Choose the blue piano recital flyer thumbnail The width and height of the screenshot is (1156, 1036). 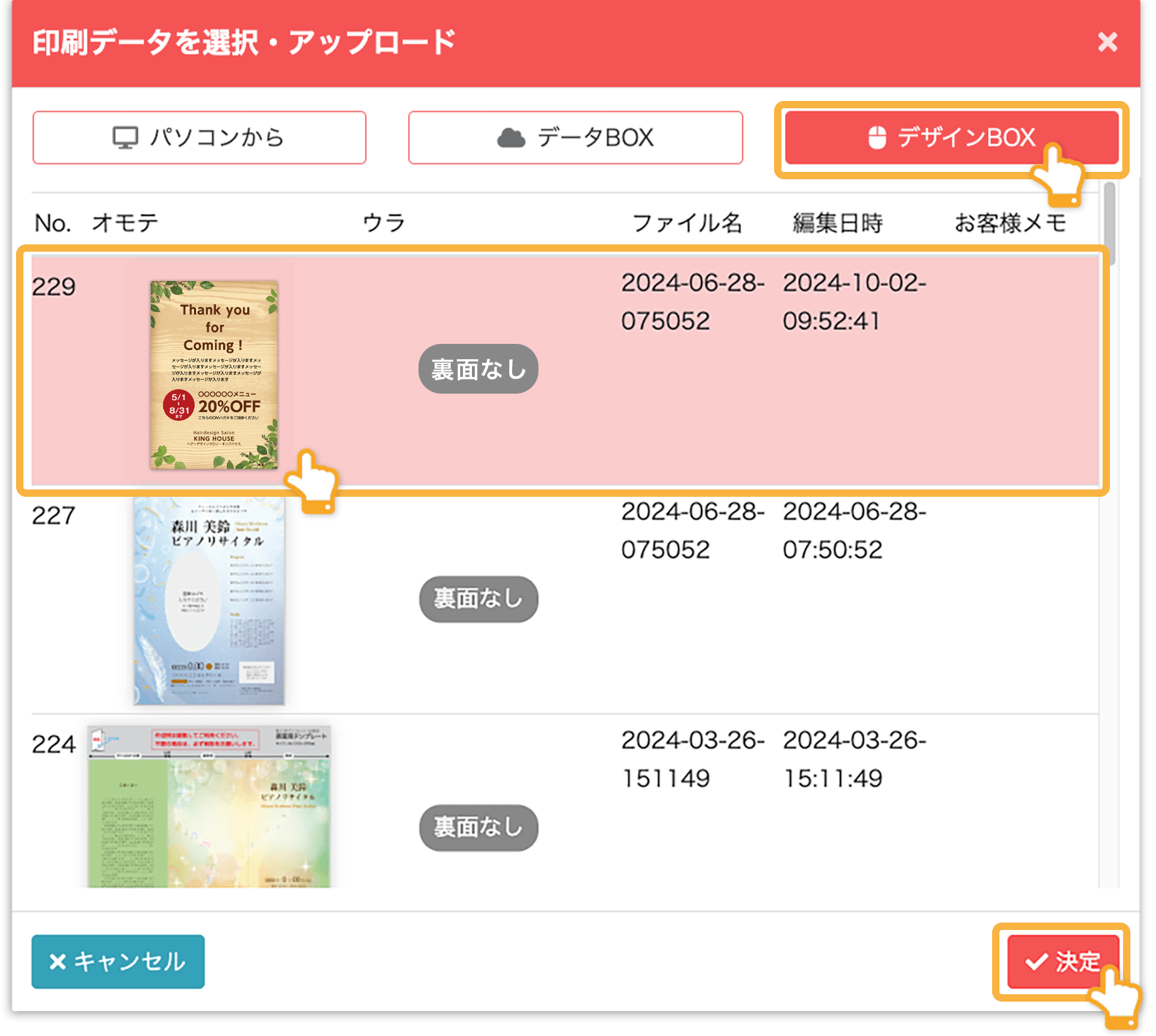tap(209, 601)
